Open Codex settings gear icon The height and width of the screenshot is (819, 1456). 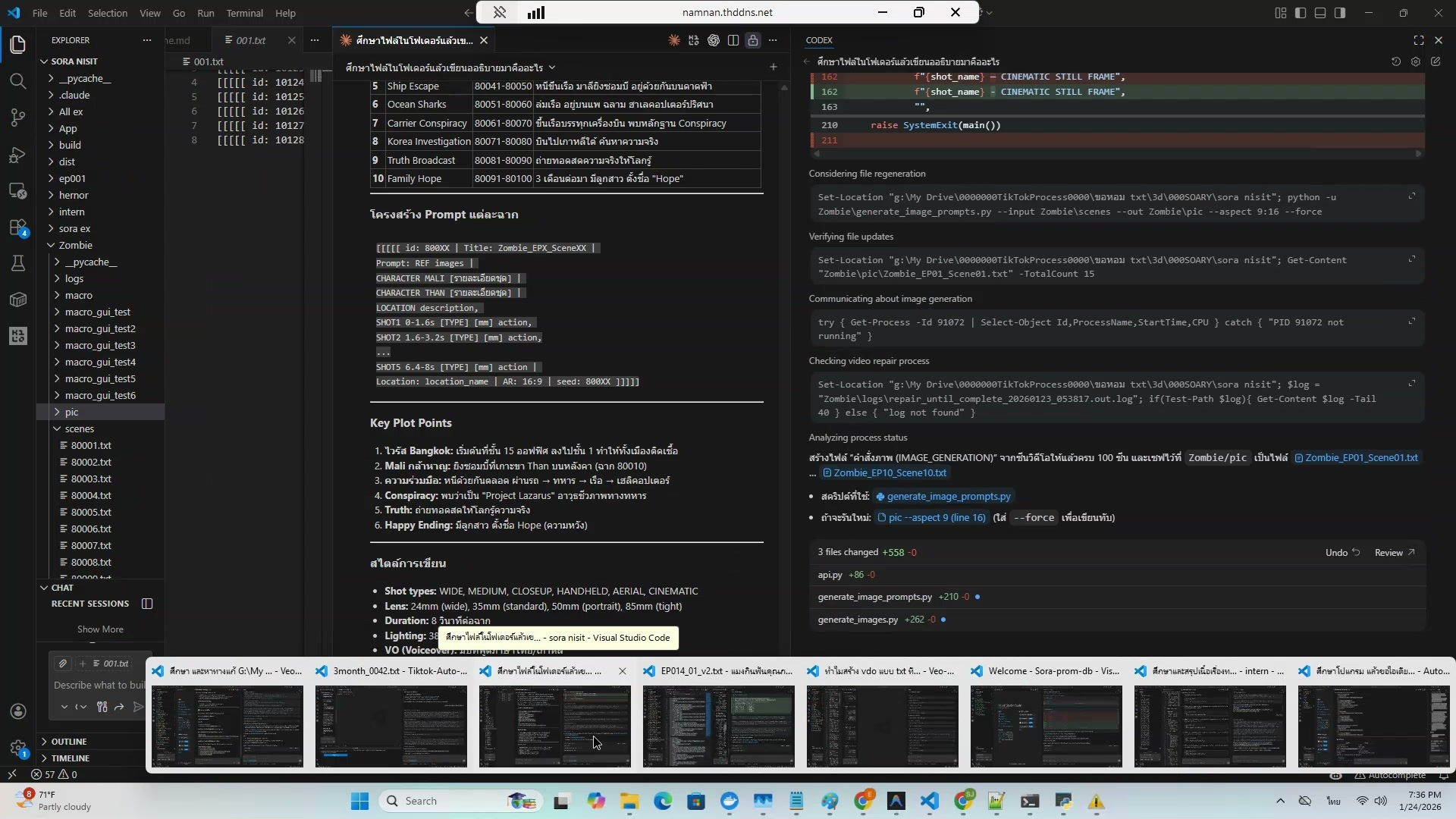pos(1415,61)
